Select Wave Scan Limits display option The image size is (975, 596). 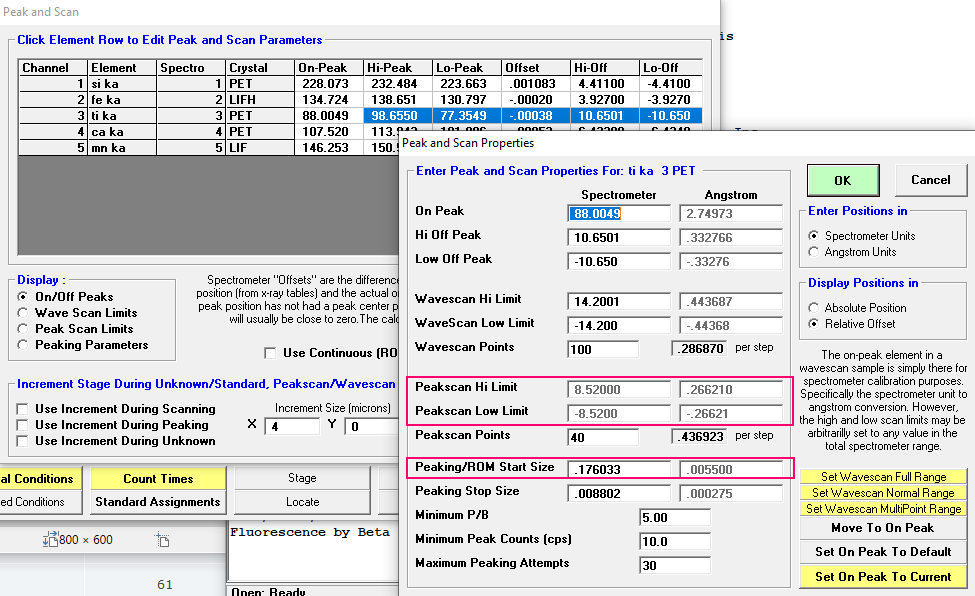point(24,313)
